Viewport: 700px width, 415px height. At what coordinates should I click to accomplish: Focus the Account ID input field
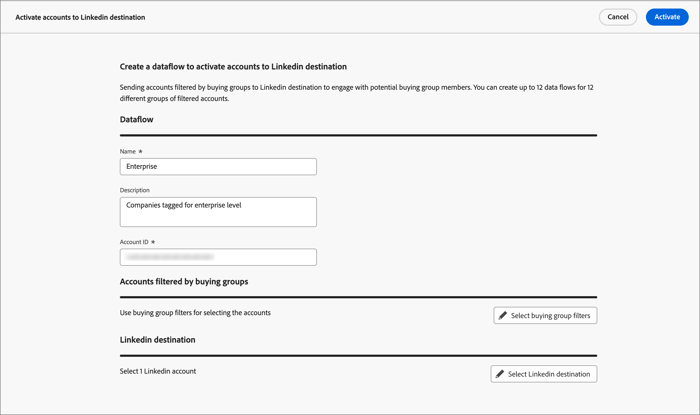(x=218, y=257)
